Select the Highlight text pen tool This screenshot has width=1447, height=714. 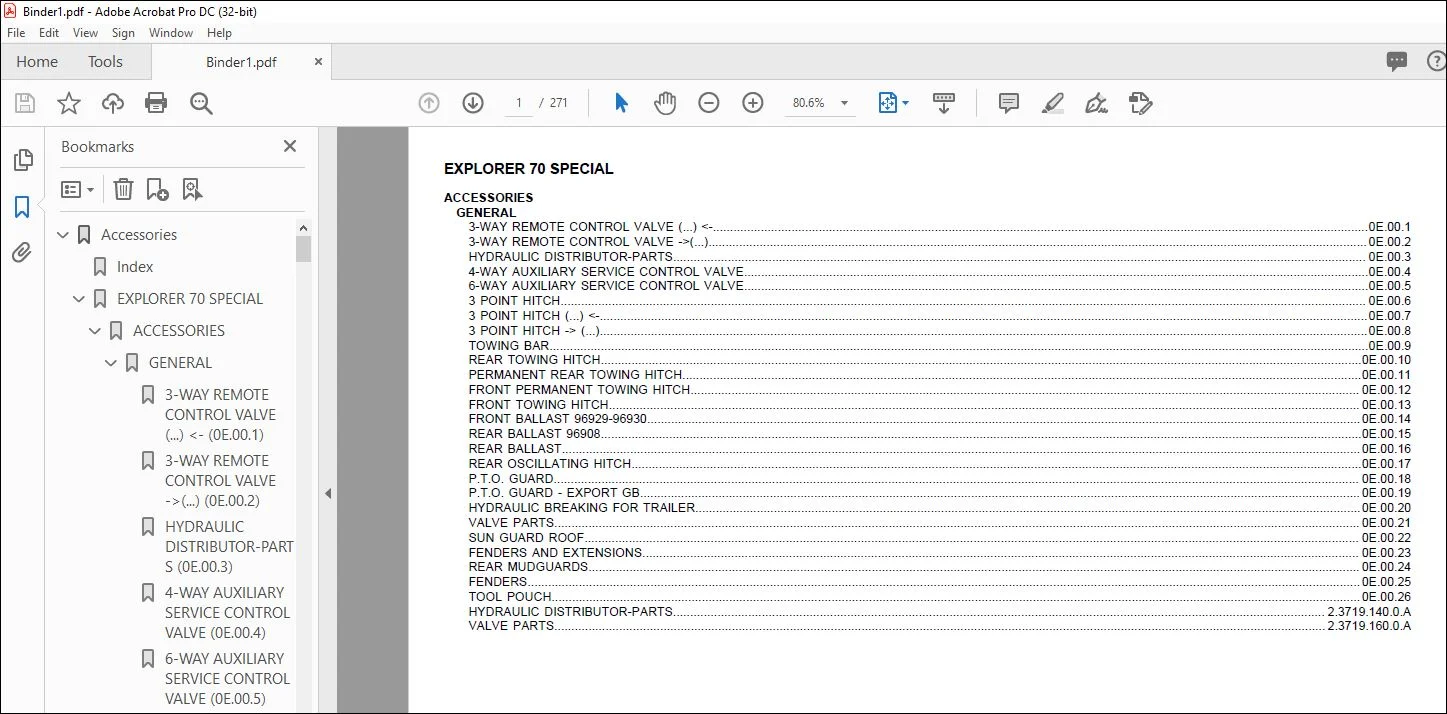pos(1052,103)
